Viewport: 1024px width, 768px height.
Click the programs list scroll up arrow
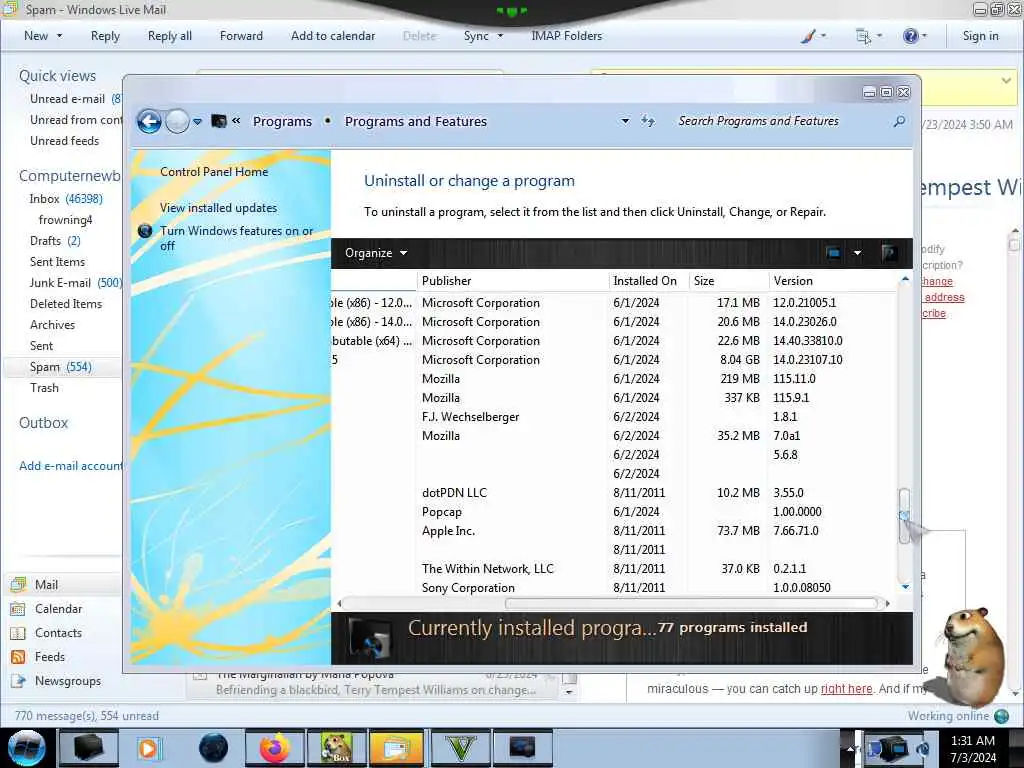coord(904,280)
